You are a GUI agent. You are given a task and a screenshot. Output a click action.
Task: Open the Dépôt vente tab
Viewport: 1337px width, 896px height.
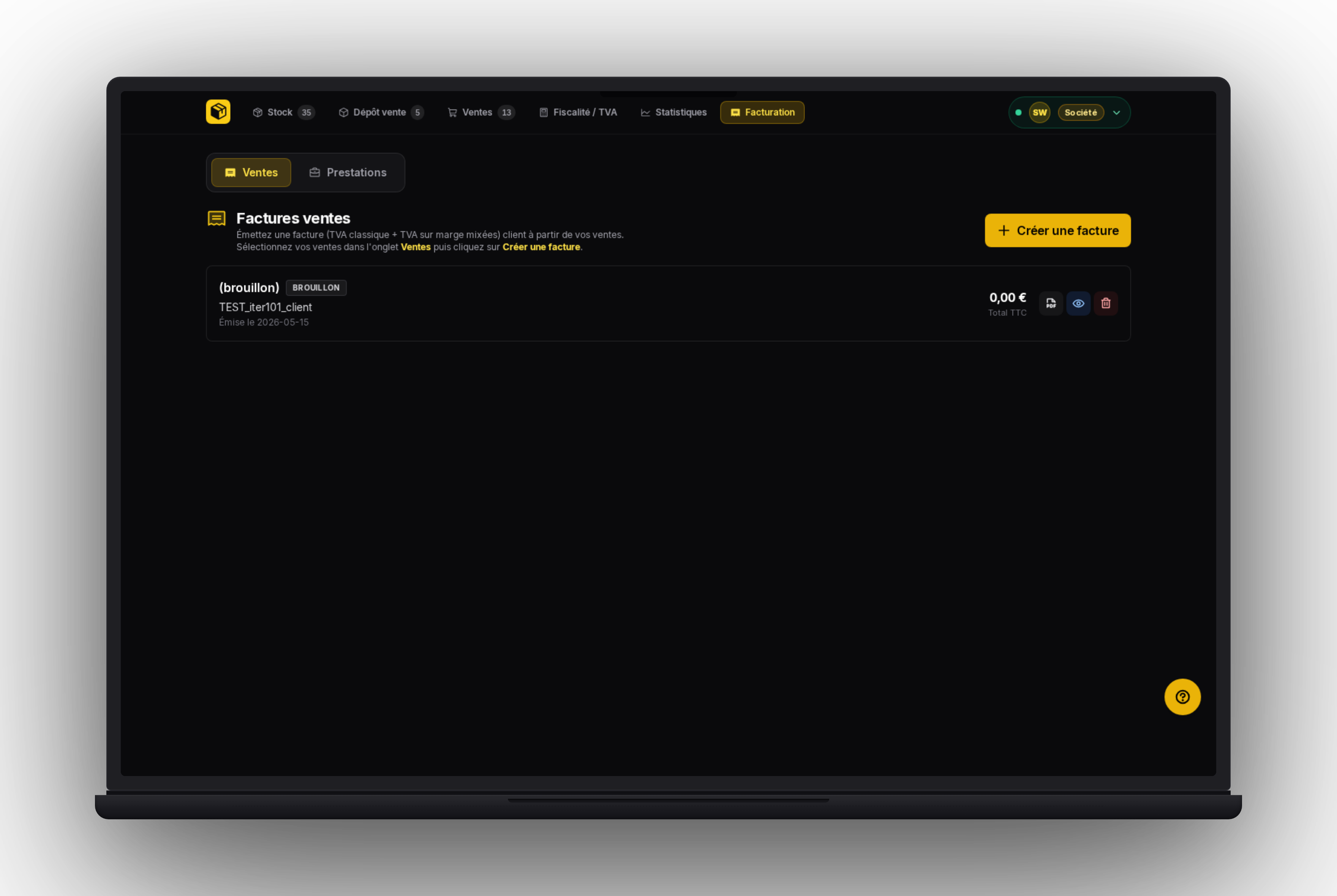[x=381, y=113]
